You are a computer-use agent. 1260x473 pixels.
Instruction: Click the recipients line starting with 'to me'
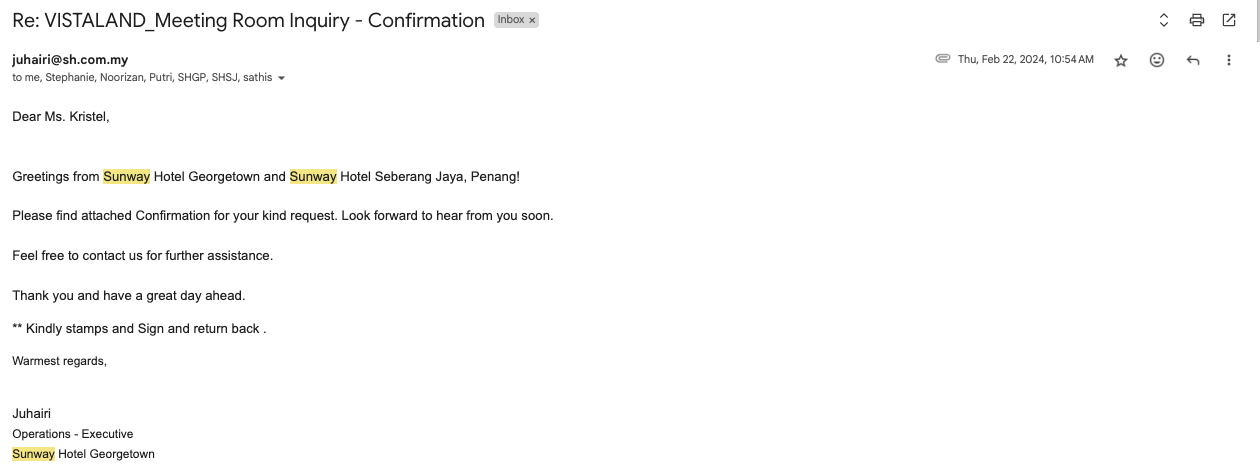[x=140, y=77]
